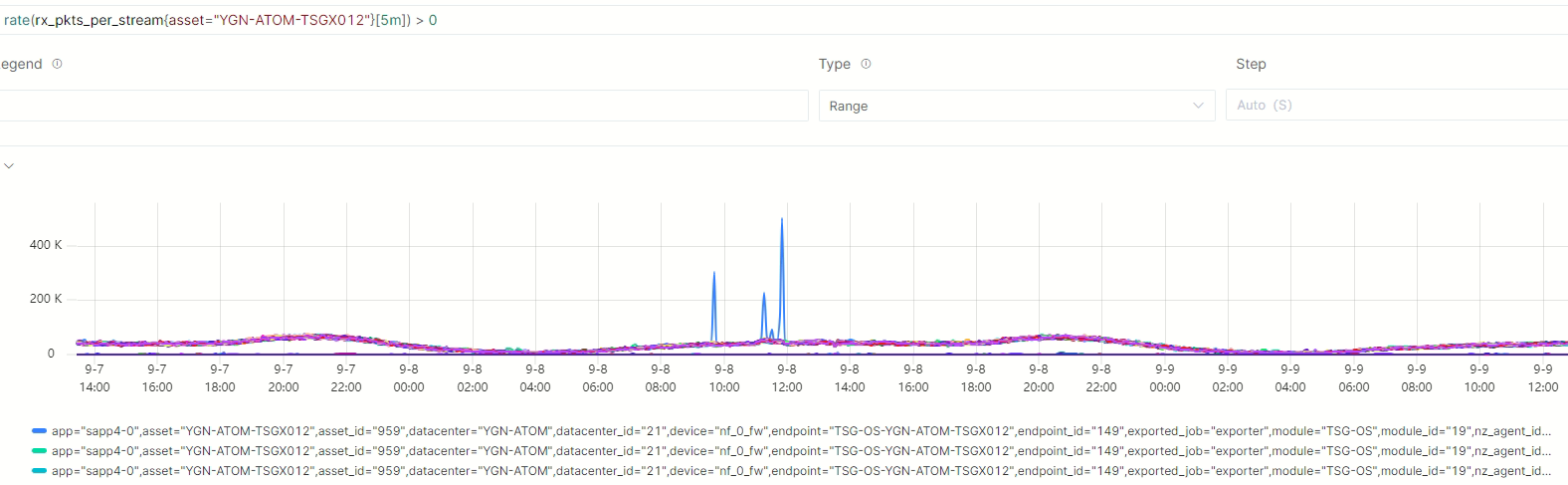1568x485 pixels.
Task: Click the cyan legend color swatch
Action: [39, 471]
